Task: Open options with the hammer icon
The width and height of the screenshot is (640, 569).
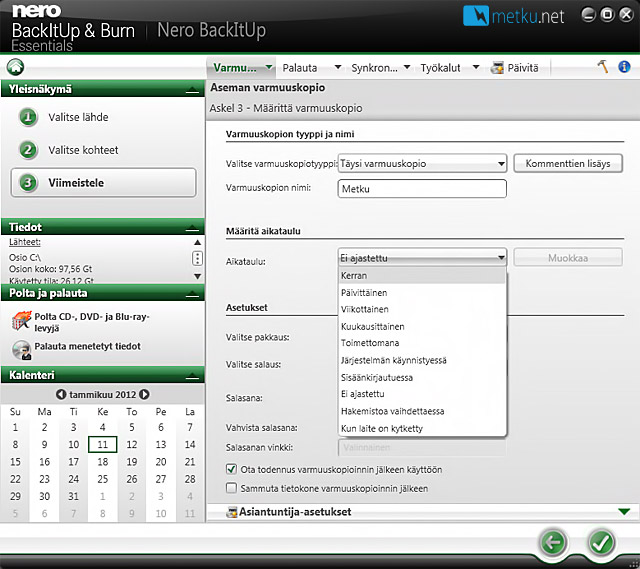Action: pos(603,66)
